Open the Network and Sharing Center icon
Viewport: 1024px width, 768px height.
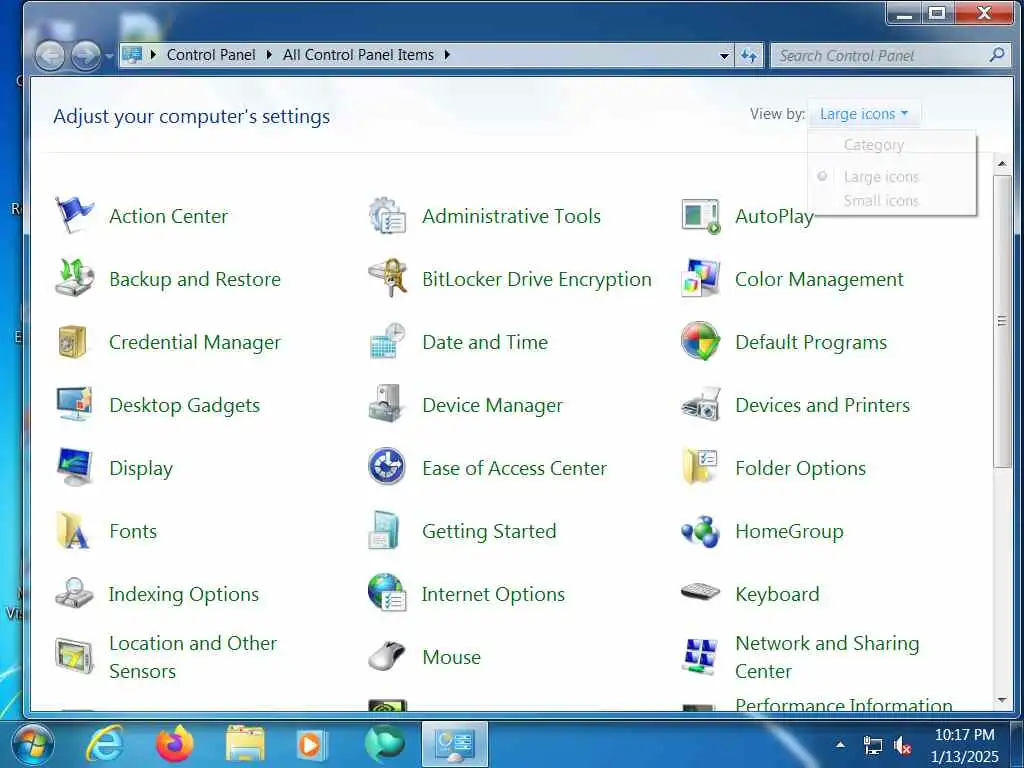[x=700, y=656]
